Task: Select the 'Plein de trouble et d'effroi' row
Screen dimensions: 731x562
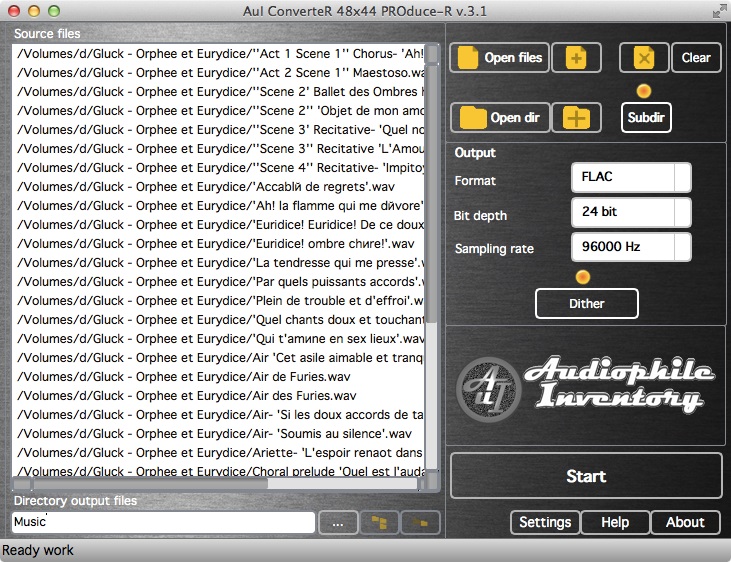Action: [x=218, y=301]
